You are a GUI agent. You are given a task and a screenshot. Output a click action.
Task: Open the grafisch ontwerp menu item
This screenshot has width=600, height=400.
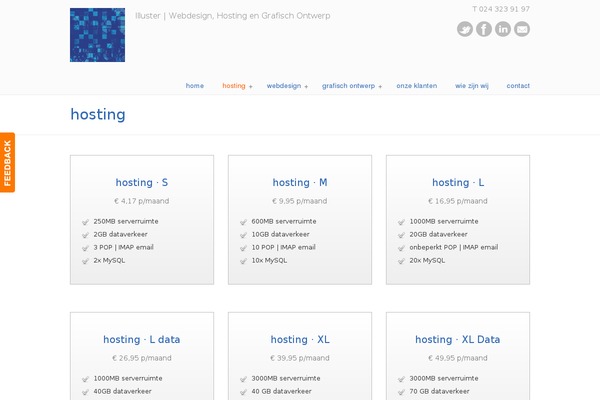(349, 86)
